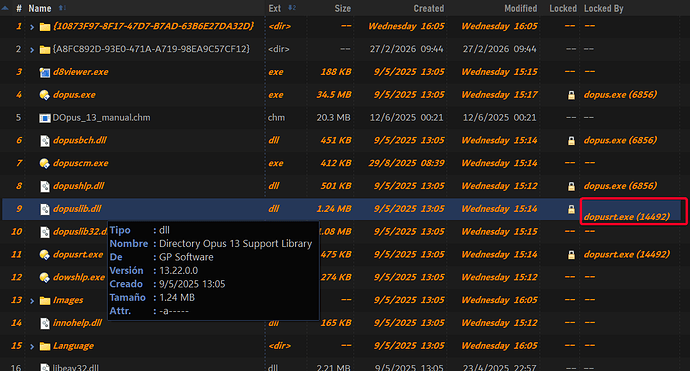Viewport: 690px width, 371px height.
Task: Click lock icon in dopus.exe row
Action: point(571,95)
